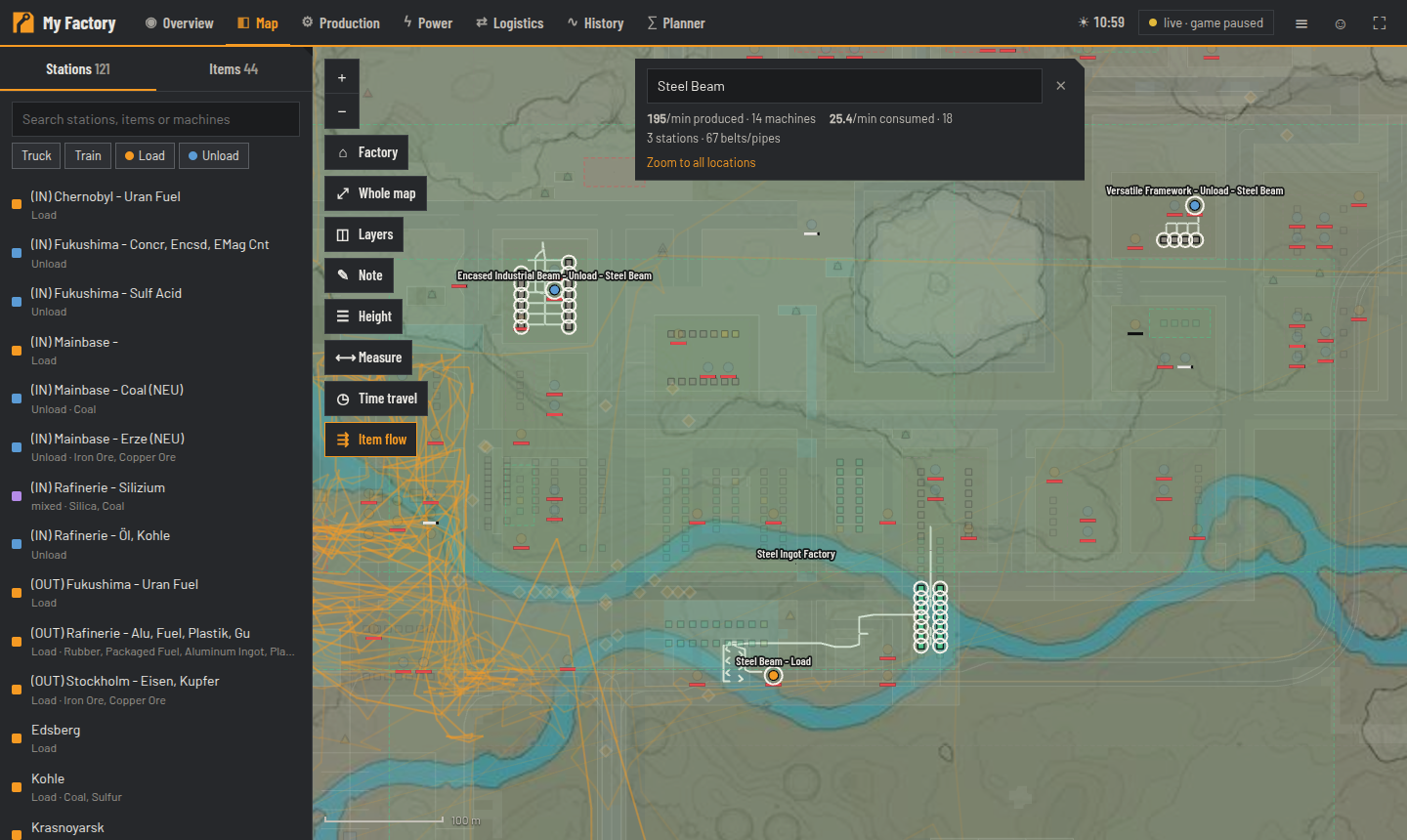
Task: Zoom out with the minus button
Action: (342, 111)
